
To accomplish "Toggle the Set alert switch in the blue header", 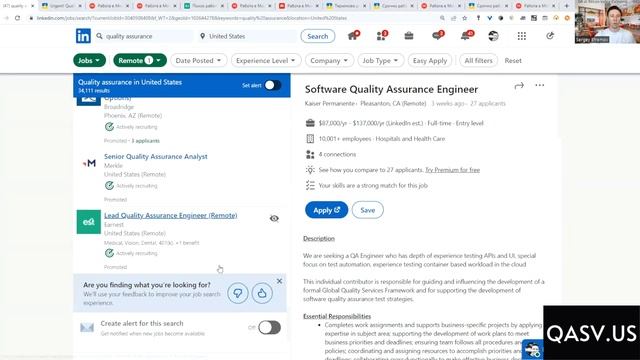I will 272,85.
